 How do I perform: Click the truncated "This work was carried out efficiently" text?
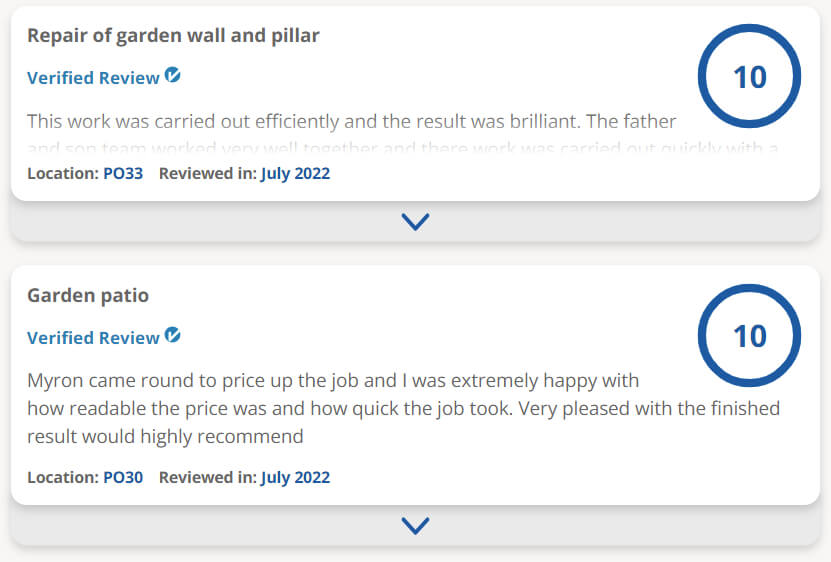(351, 121)
